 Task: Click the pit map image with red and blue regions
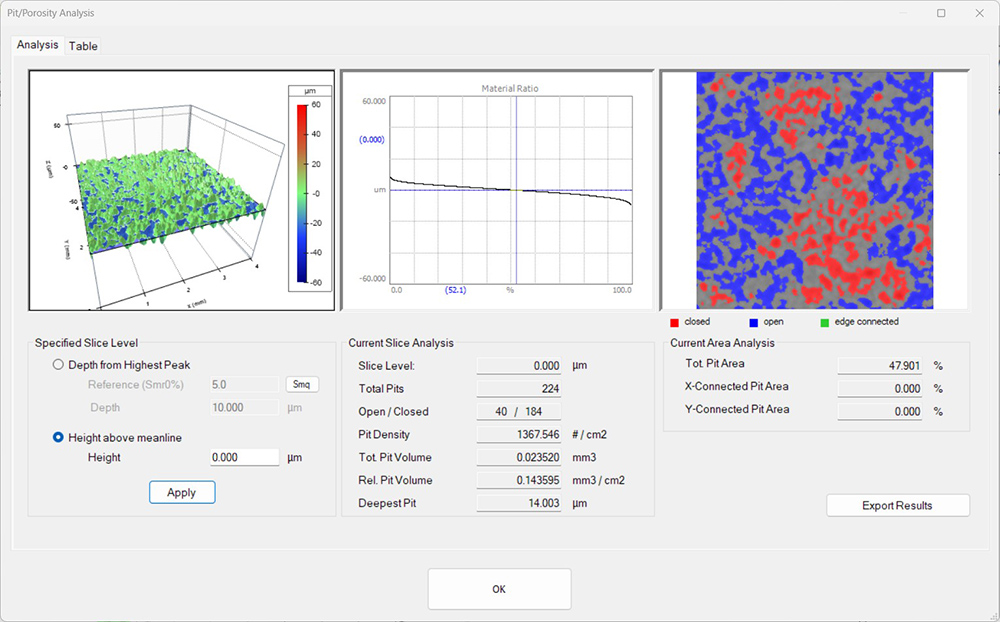pos(814,190)
